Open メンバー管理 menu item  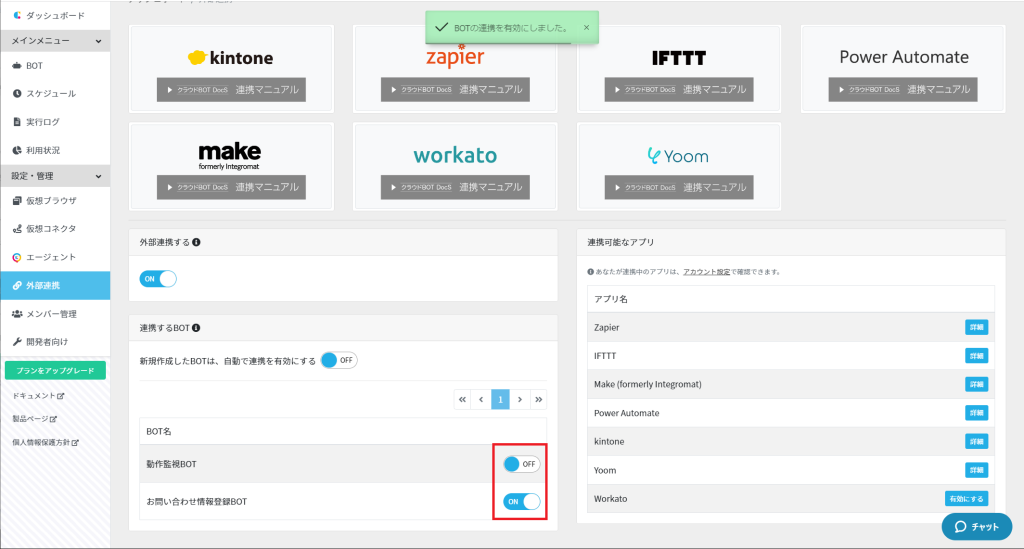click(x=56, y=313)
